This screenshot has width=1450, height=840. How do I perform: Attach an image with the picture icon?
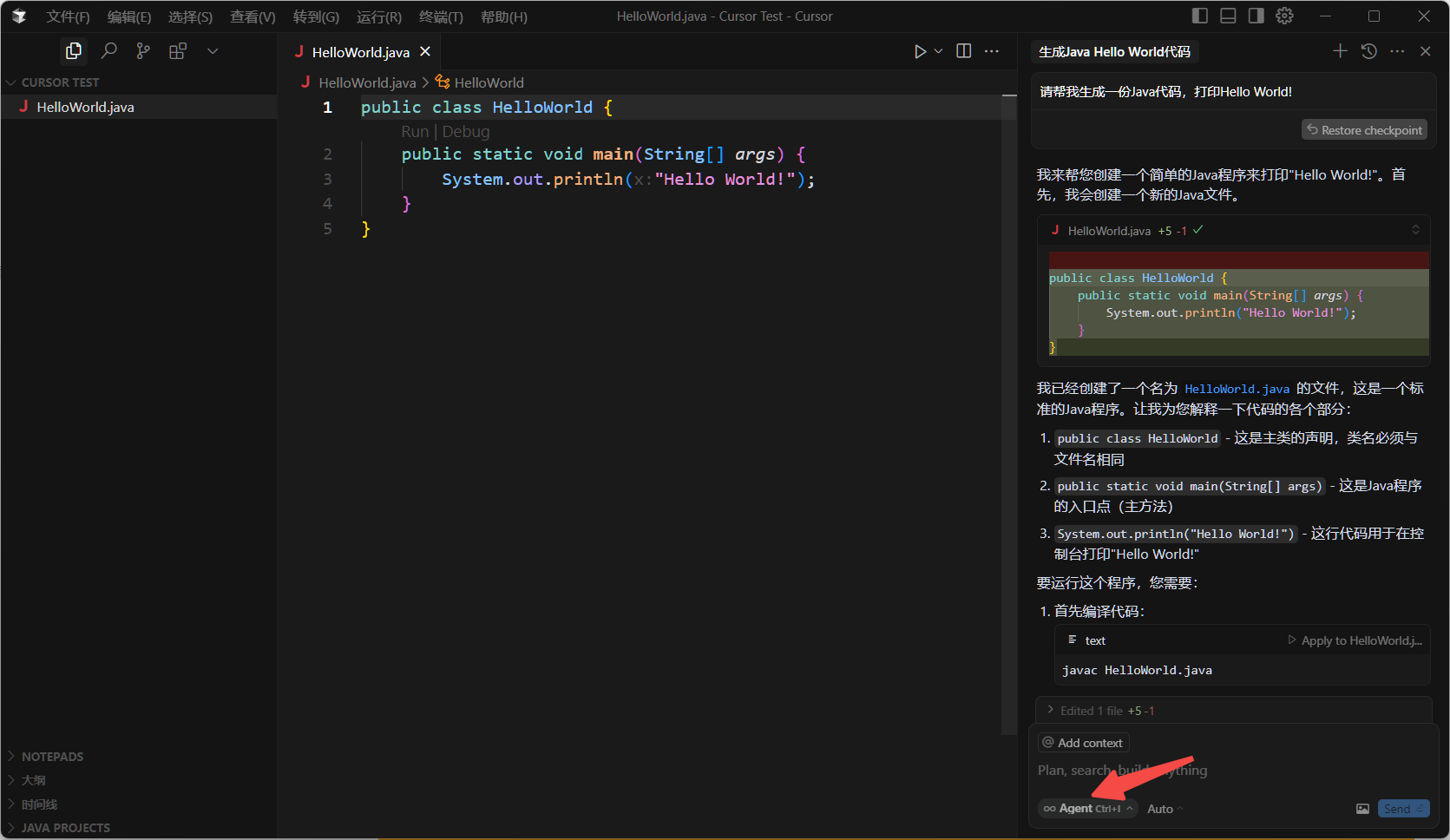pyautogui.click(x=1362, y=809)
